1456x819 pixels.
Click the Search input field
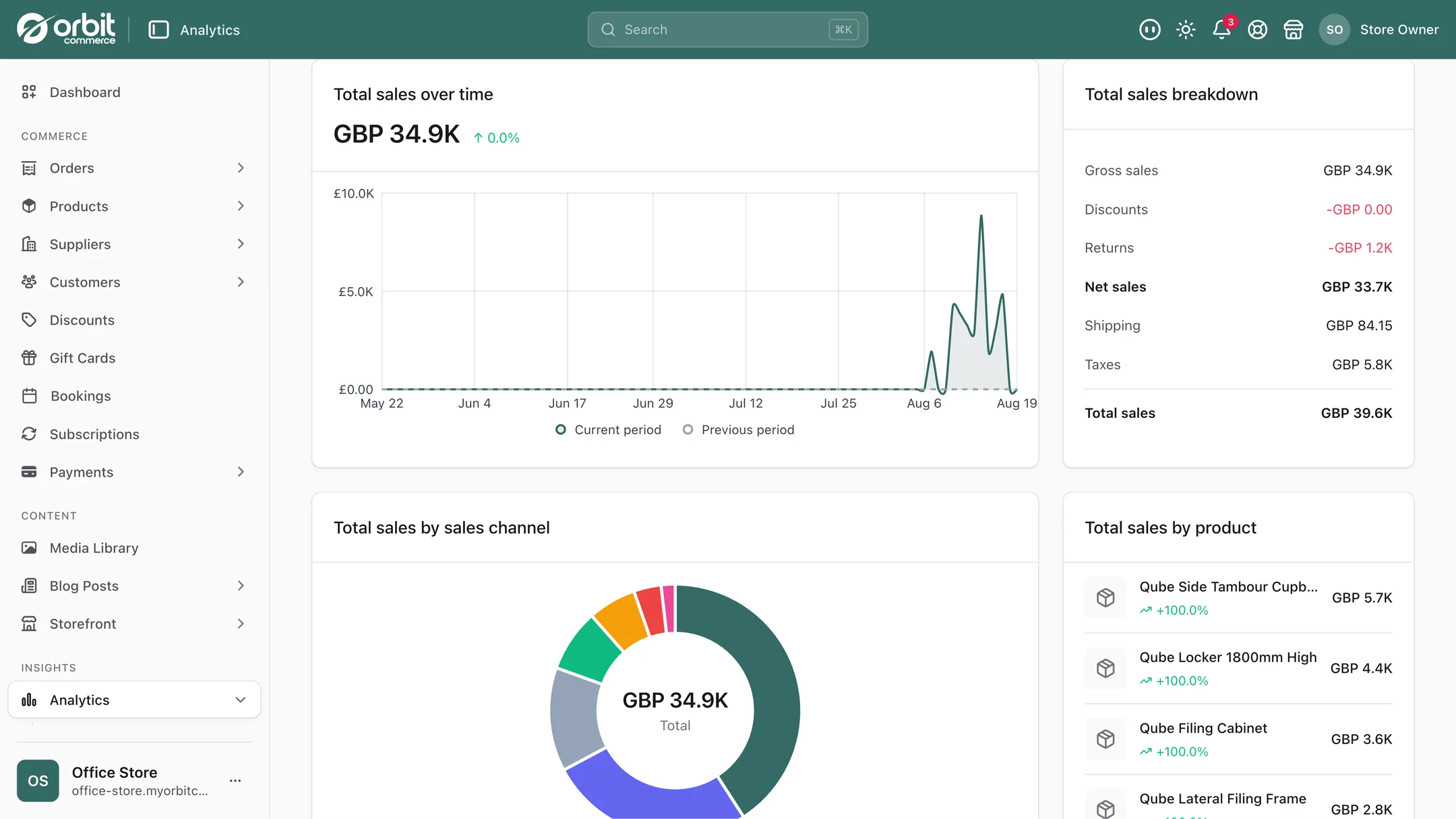[x=727, y=30]
